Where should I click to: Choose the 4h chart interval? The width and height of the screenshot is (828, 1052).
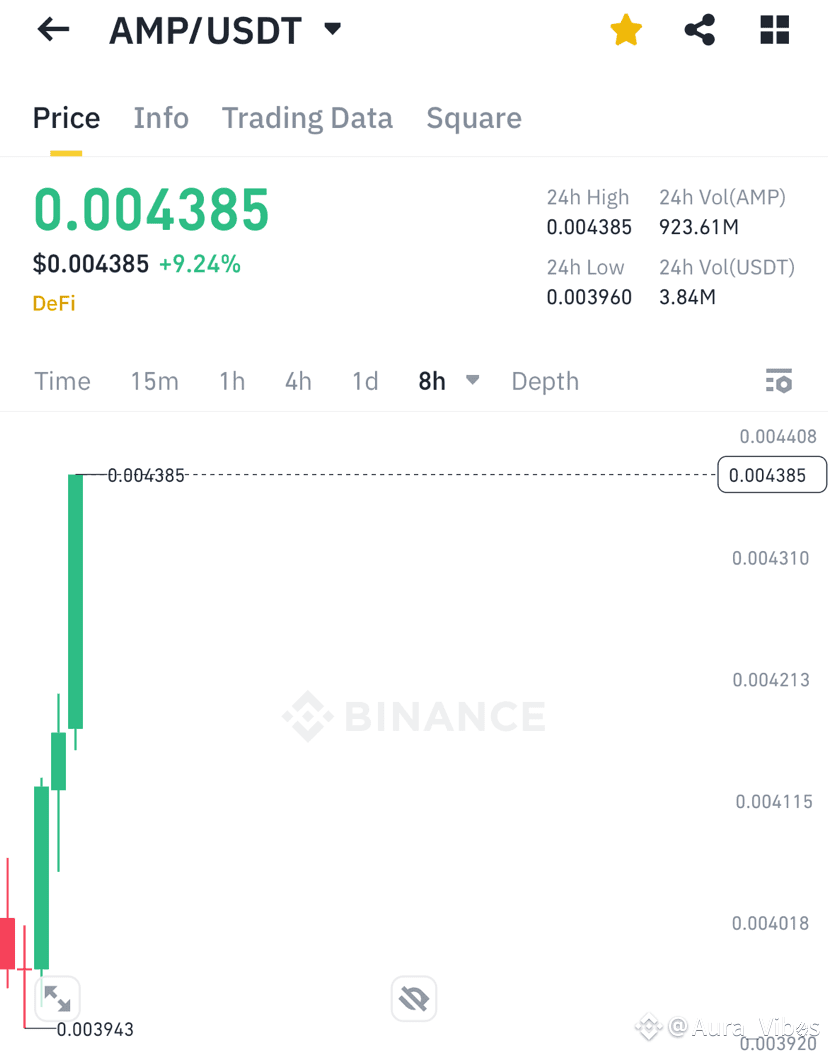pyautogui.click(x=298, y=381)
